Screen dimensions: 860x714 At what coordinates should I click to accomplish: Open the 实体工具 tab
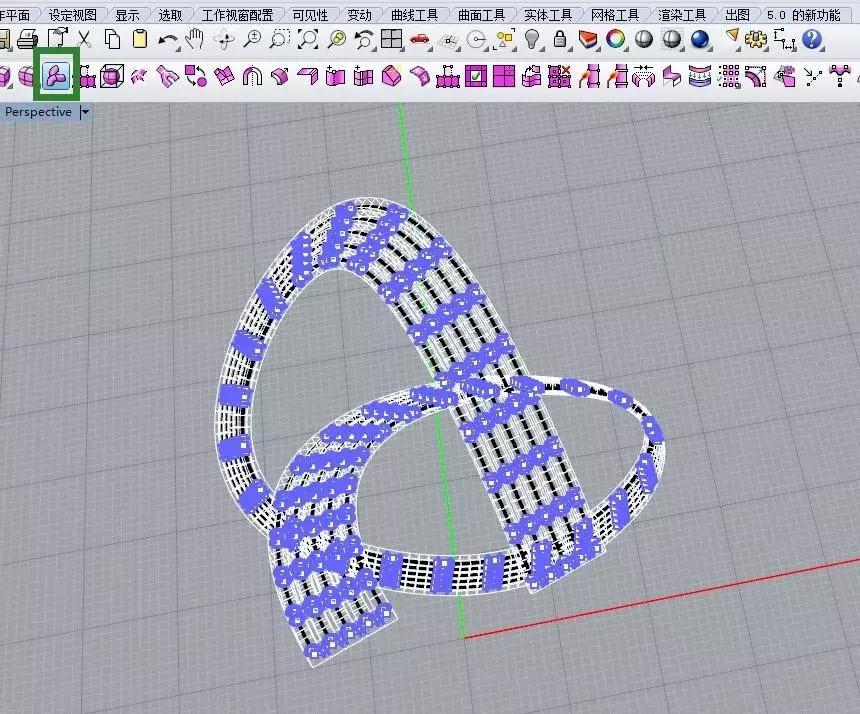click(548, 15)
